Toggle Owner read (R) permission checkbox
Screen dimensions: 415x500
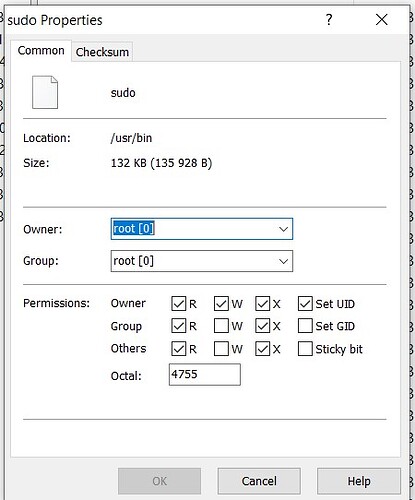(178, 304)
